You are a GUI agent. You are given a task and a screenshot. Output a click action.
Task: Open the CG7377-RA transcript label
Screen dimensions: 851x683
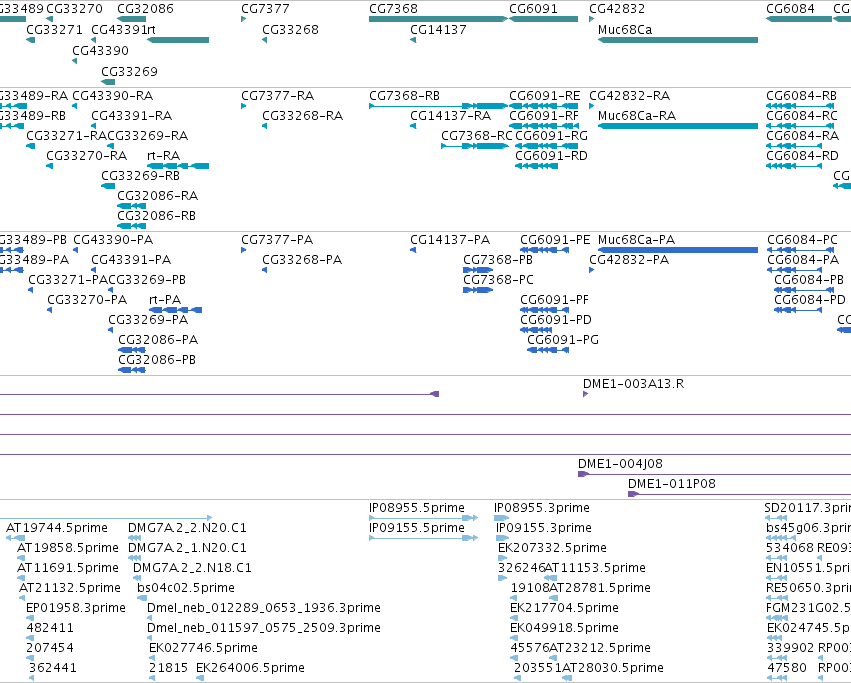pyautogui.click(x=277, y=96)
